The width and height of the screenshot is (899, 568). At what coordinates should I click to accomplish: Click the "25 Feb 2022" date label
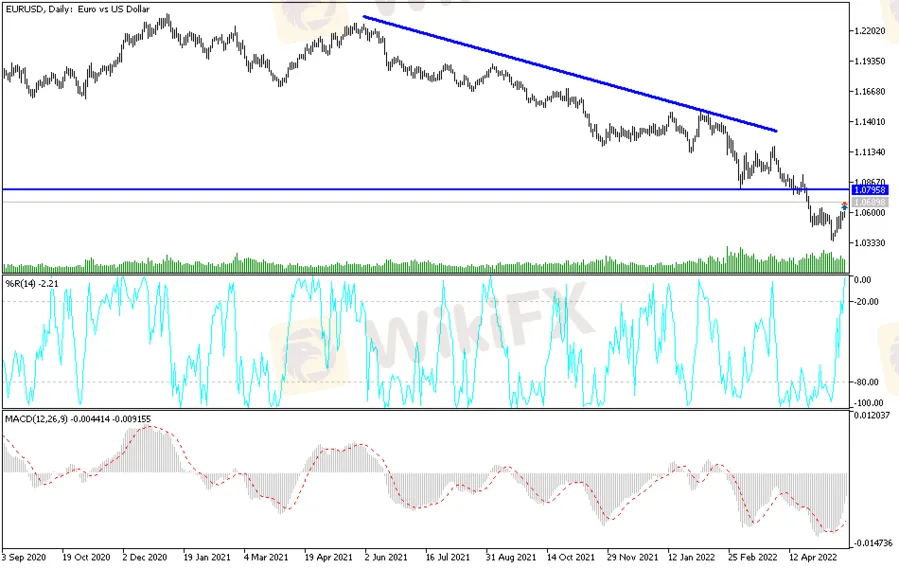pos(752,557)
